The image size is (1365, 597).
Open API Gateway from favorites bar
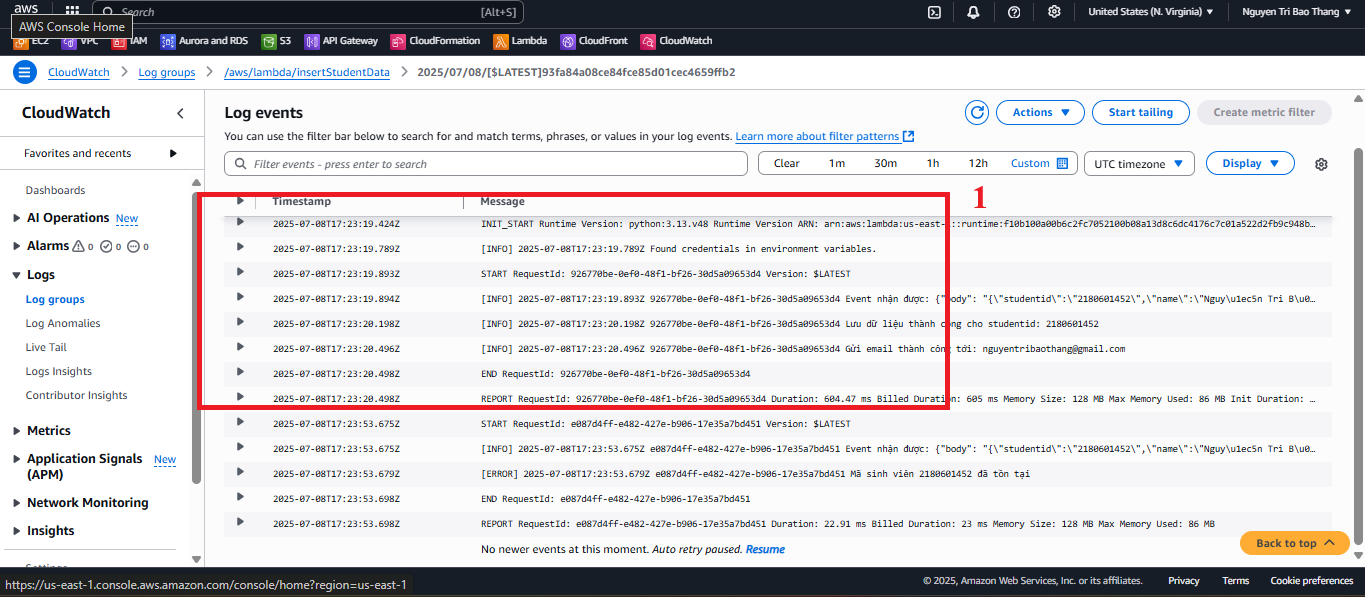(341, 41)
